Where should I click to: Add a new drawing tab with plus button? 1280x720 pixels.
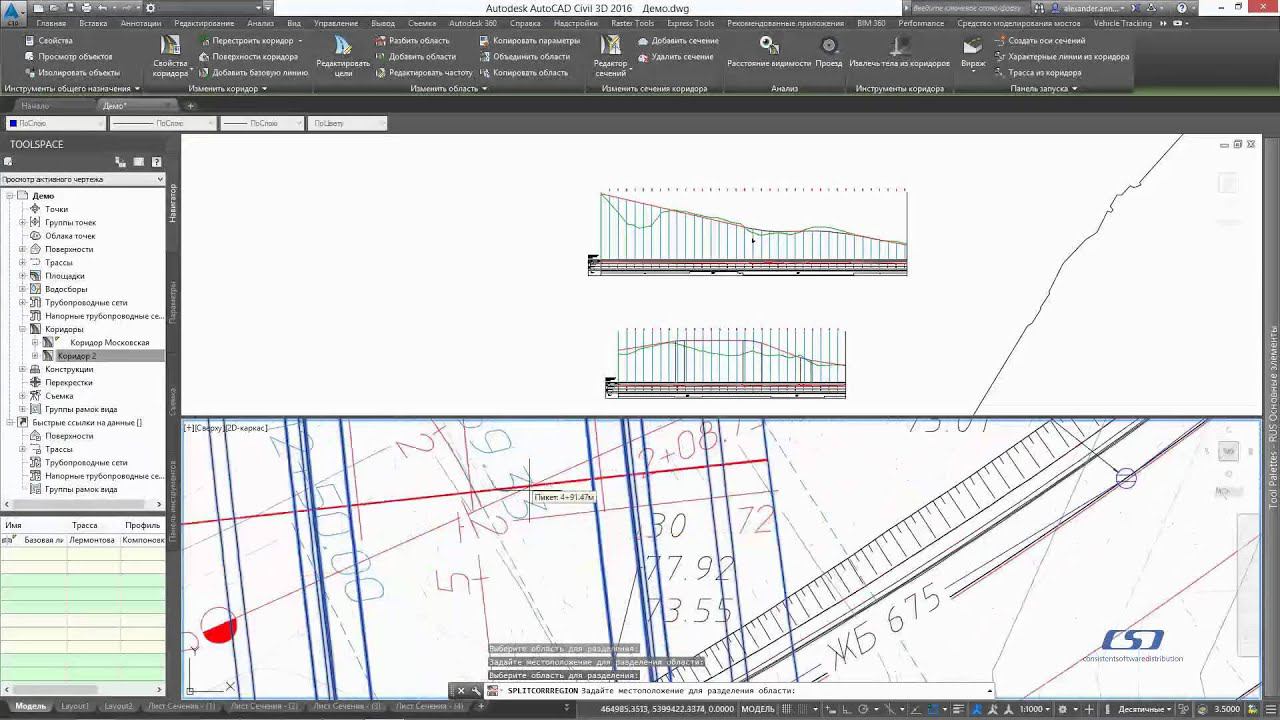191,106
